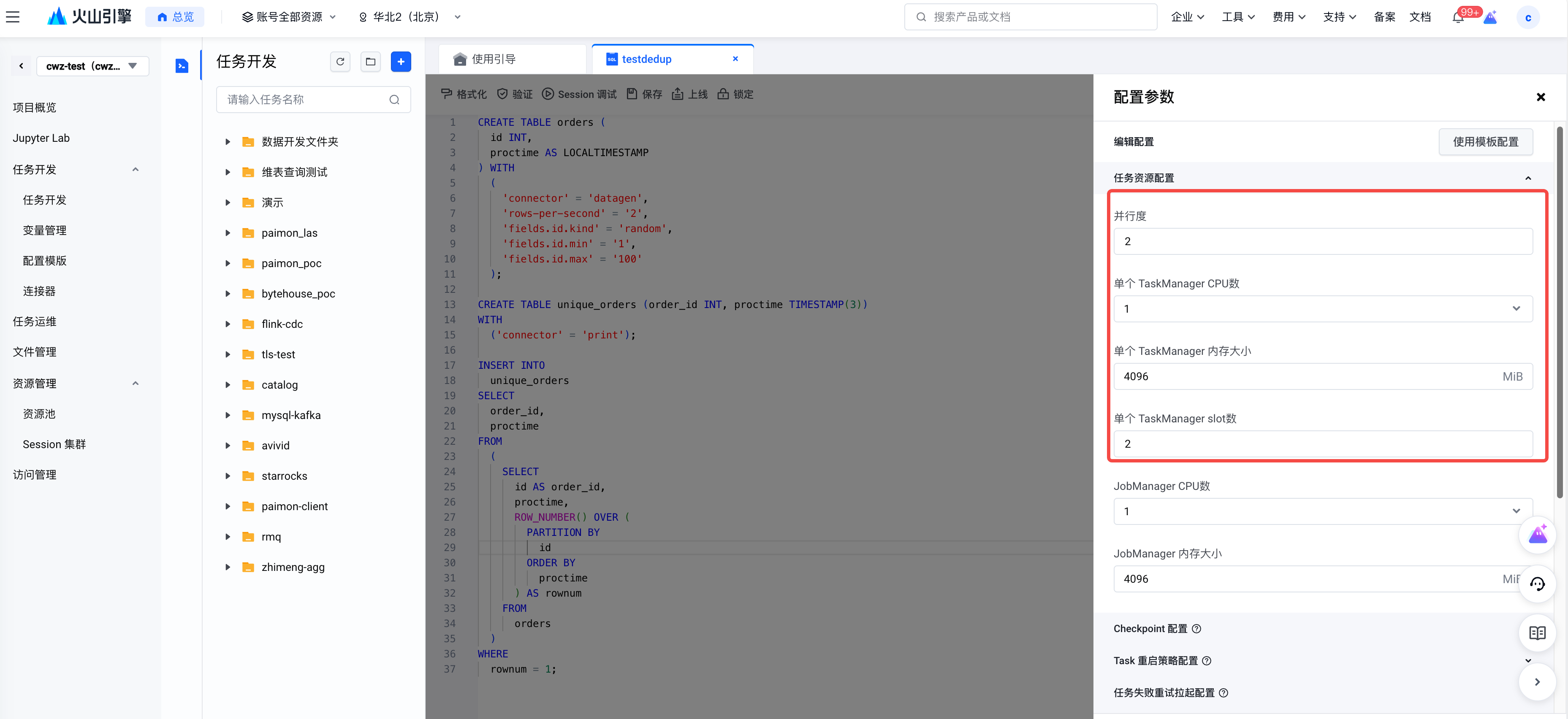Click the refresh task list icon
1568x719 pixels.
point(340,62)
